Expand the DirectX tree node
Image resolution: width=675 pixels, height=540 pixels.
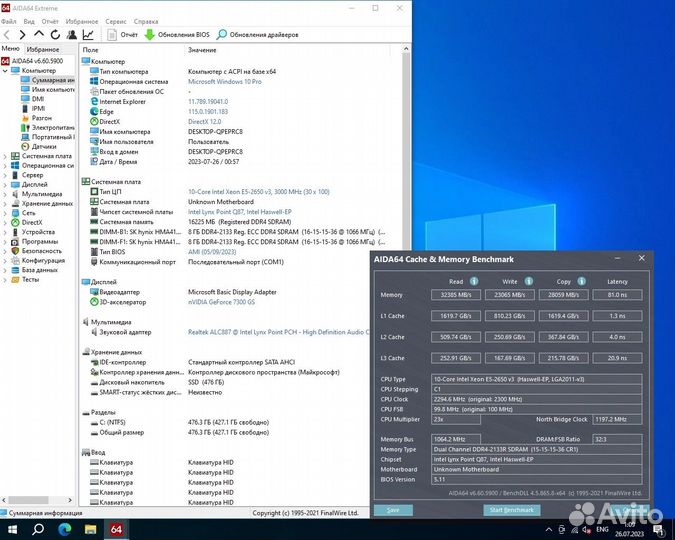coord(5,223)
